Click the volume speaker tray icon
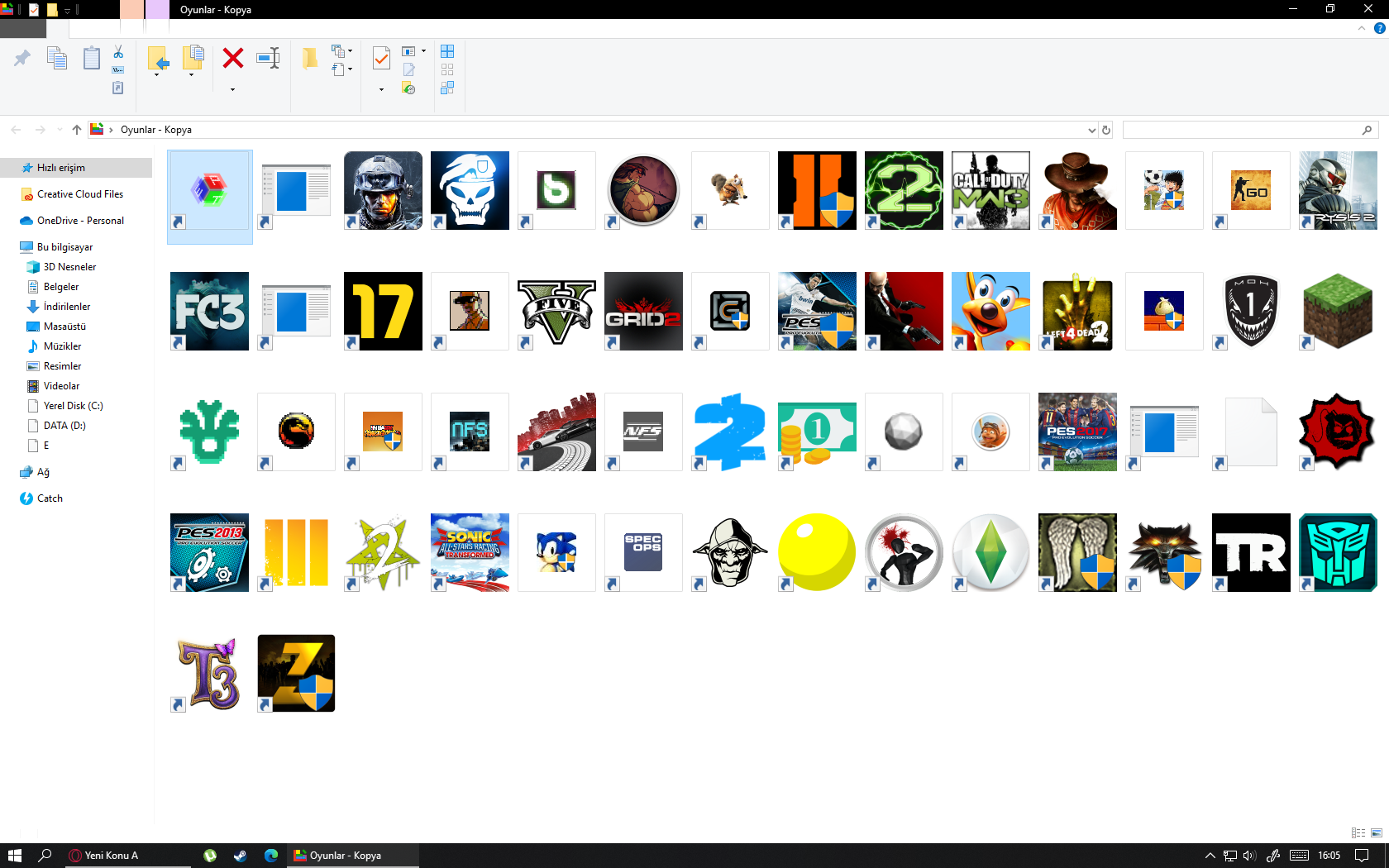The width and height of the screenshot is (1389, 868). [1249, 856]
